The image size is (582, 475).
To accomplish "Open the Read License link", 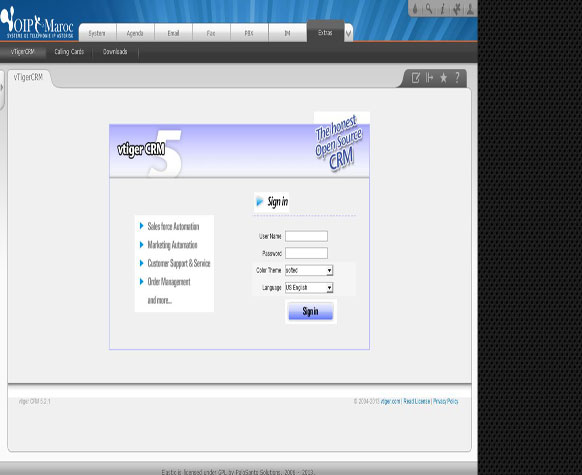I will pyautogui.click(x=416, y=401).
